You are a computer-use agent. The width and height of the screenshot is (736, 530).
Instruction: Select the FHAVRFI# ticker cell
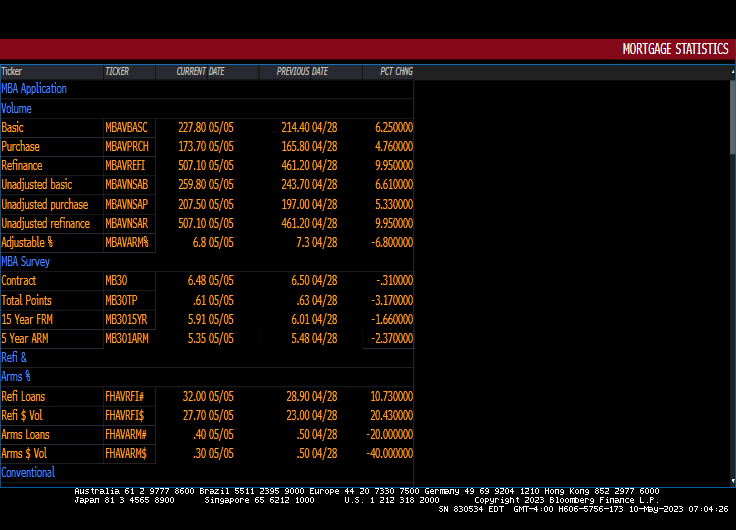126,396
